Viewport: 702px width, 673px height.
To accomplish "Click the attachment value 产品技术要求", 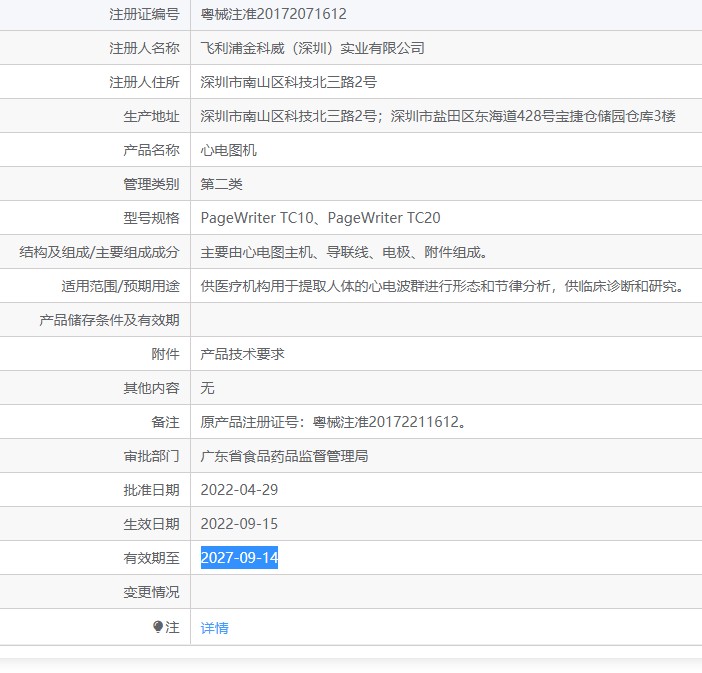I will [243, 354].
